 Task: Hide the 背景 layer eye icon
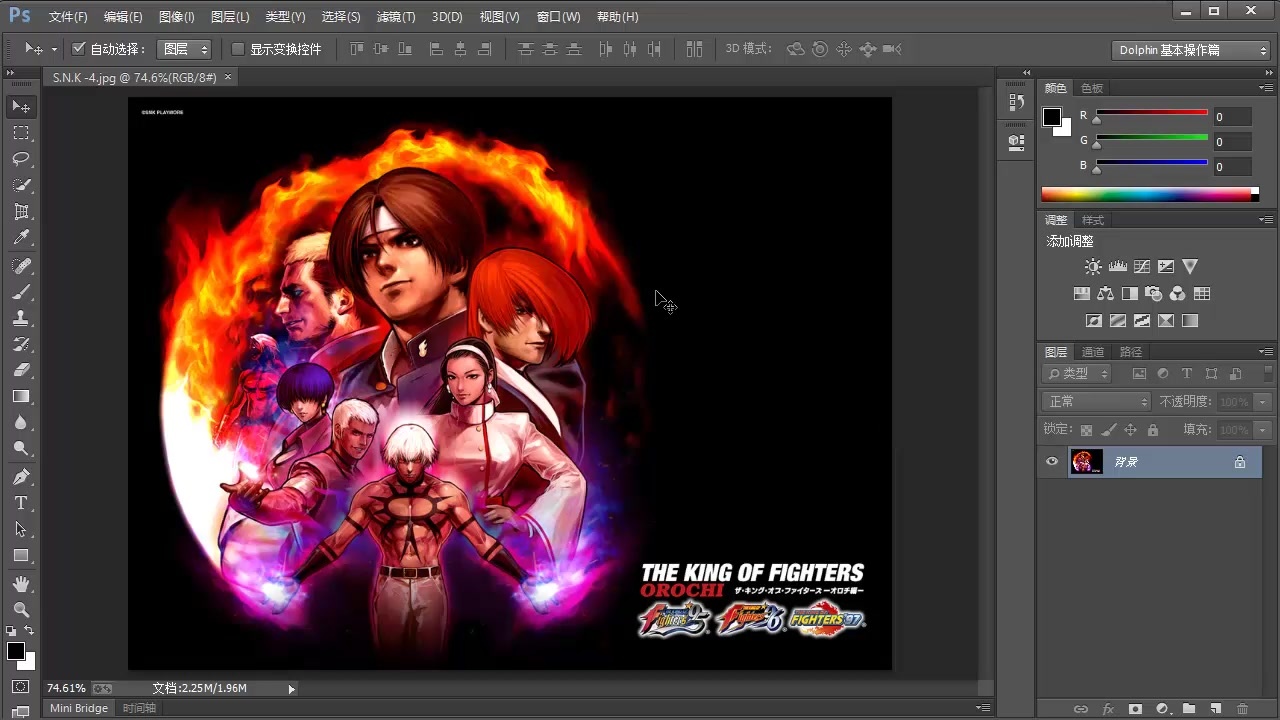point(1052,462)
